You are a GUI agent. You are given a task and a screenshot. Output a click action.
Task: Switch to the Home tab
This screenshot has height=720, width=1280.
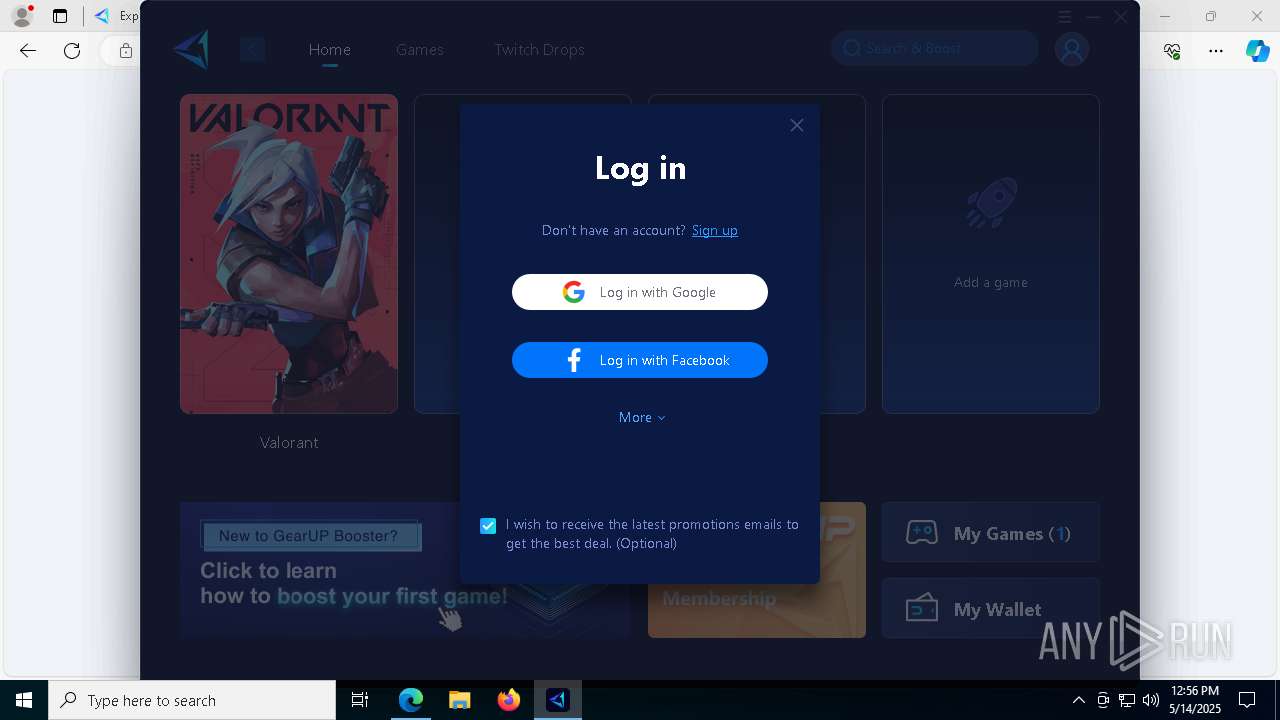[329, 49]
